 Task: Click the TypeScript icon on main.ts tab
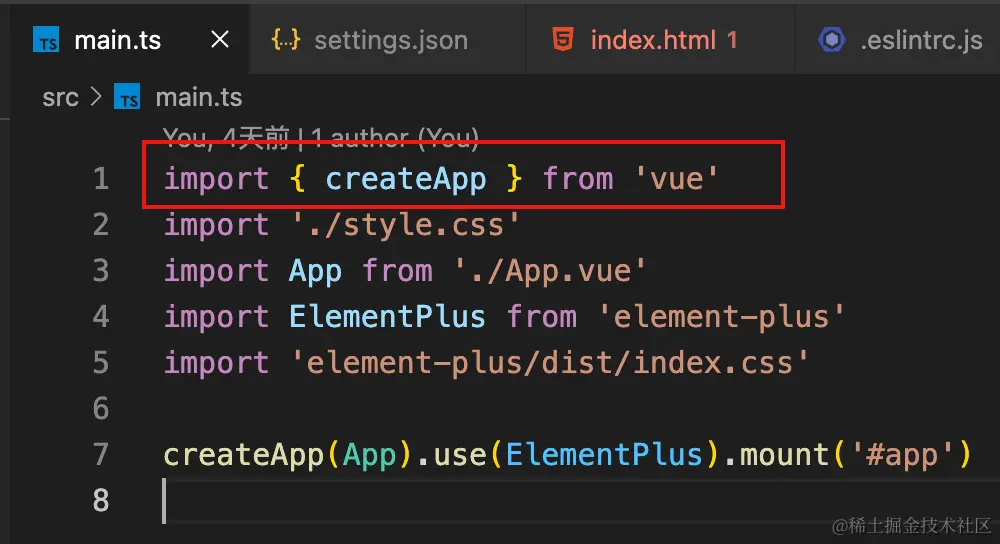click(46, 40)
